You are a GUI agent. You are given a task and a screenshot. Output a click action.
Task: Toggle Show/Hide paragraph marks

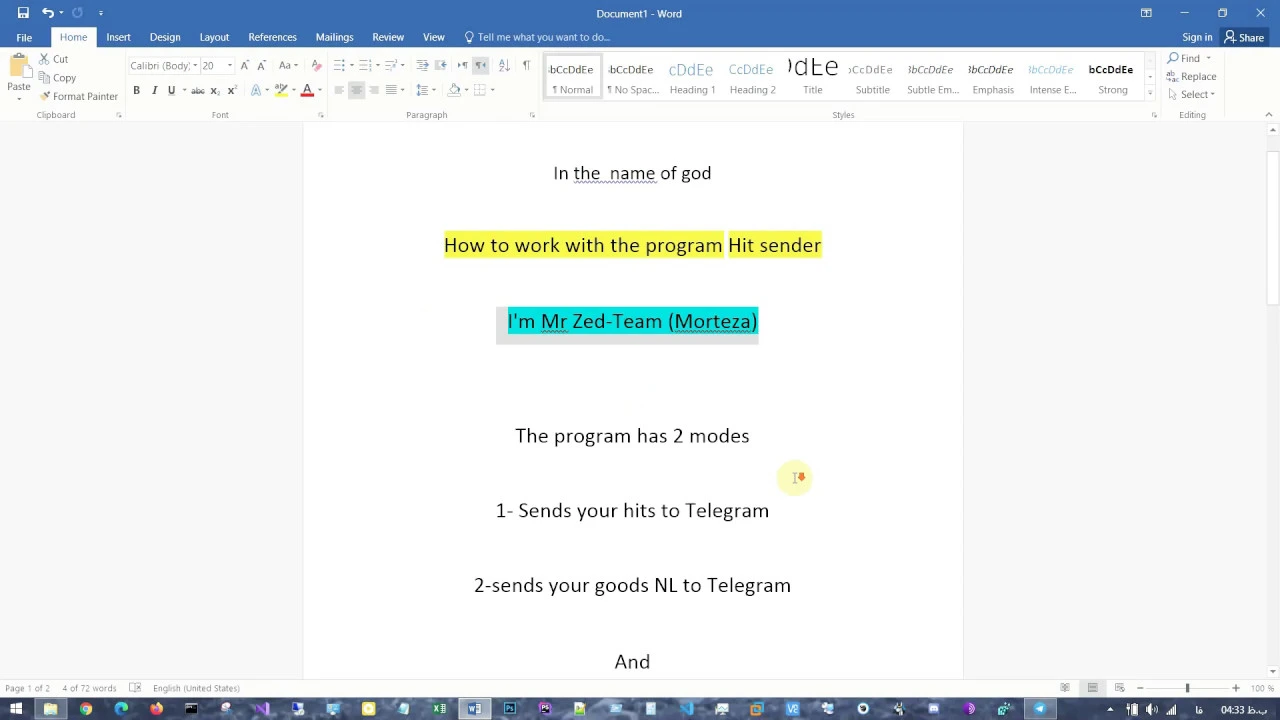526,65
